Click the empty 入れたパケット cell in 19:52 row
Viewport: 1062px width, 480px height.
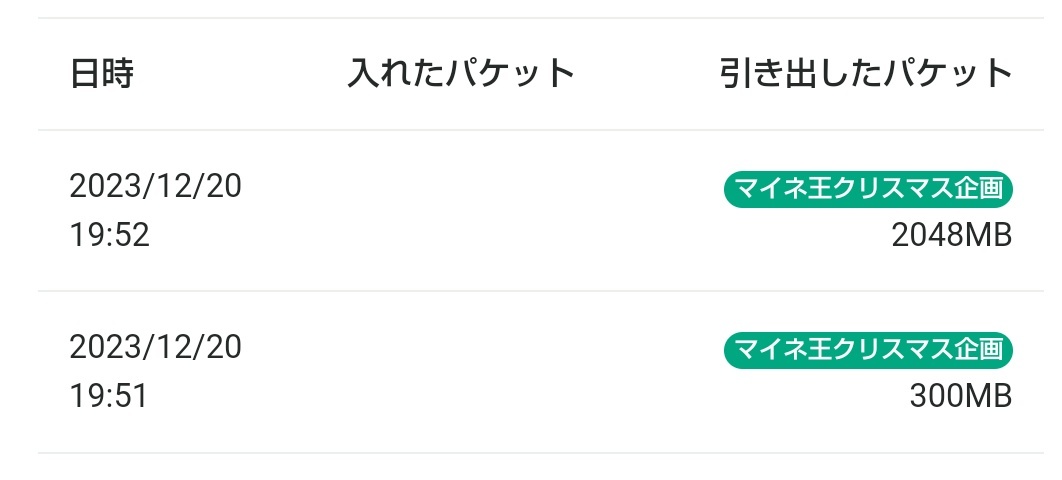pyautogui.click(x=461, y=211)
